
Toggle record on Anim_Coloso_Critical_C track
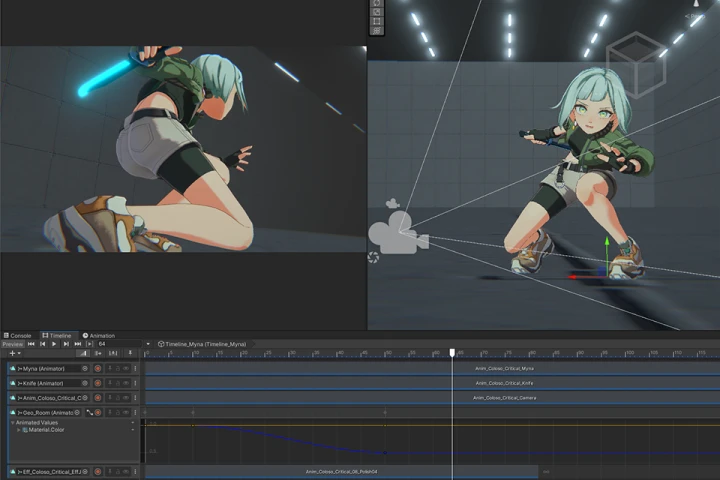tap(98, 398)
